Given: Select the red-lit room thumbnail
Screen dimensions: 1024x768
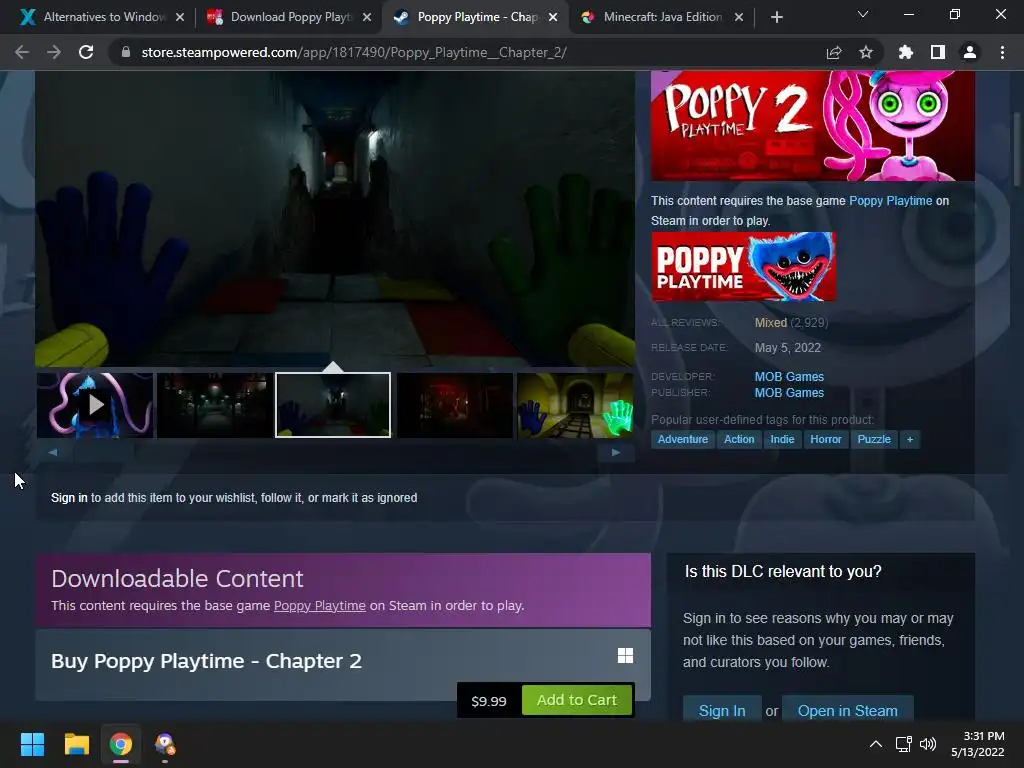Looking at the screenshot, I should click(x=455, y=405).
